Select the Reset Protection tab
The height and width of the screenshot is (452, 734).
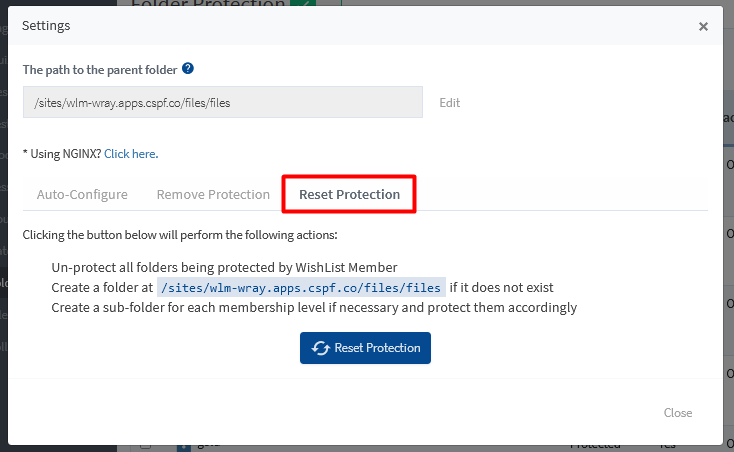coord(349,194)
